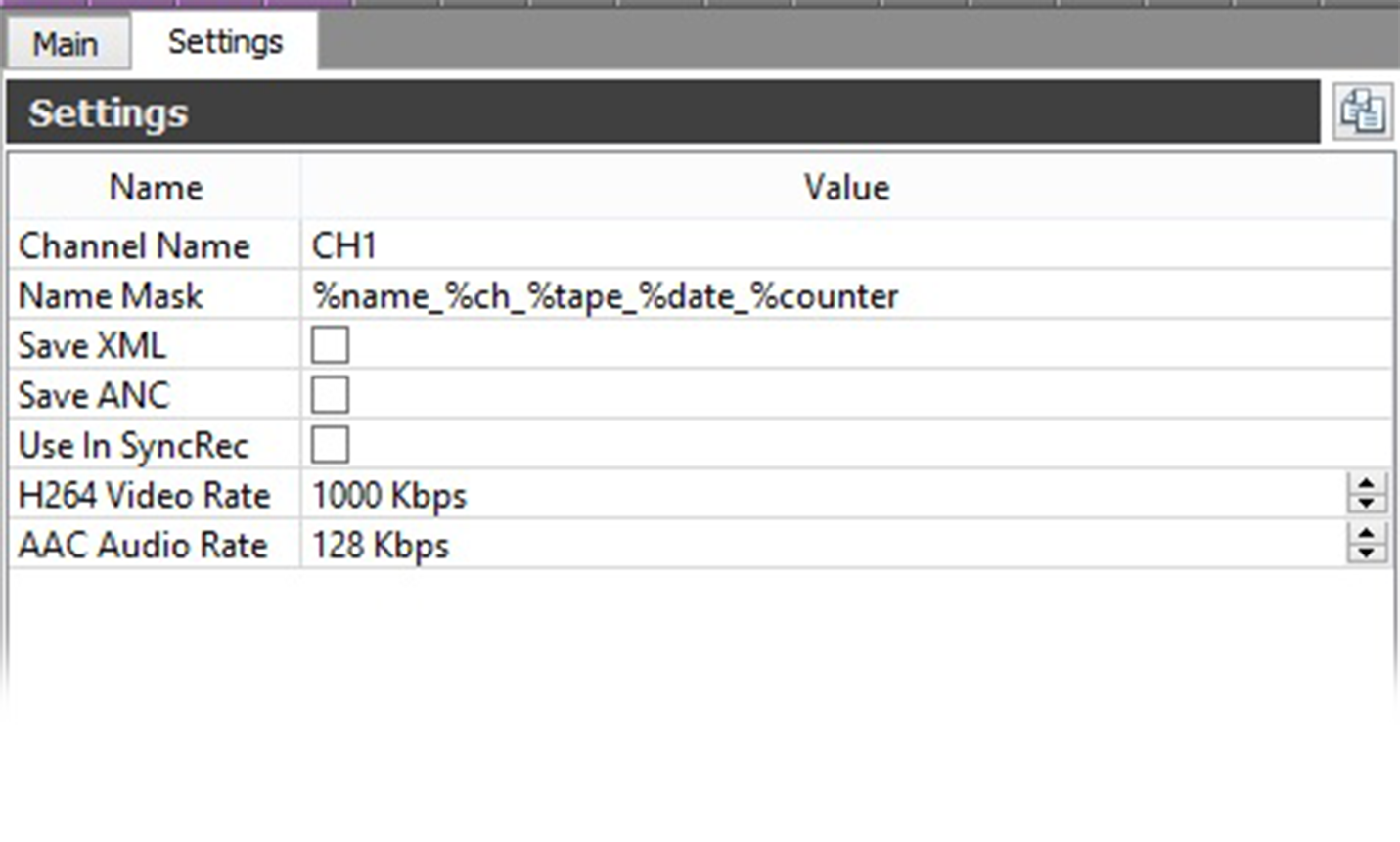Click the CH1 channel name value field
1400x842 pixels.
846,244
